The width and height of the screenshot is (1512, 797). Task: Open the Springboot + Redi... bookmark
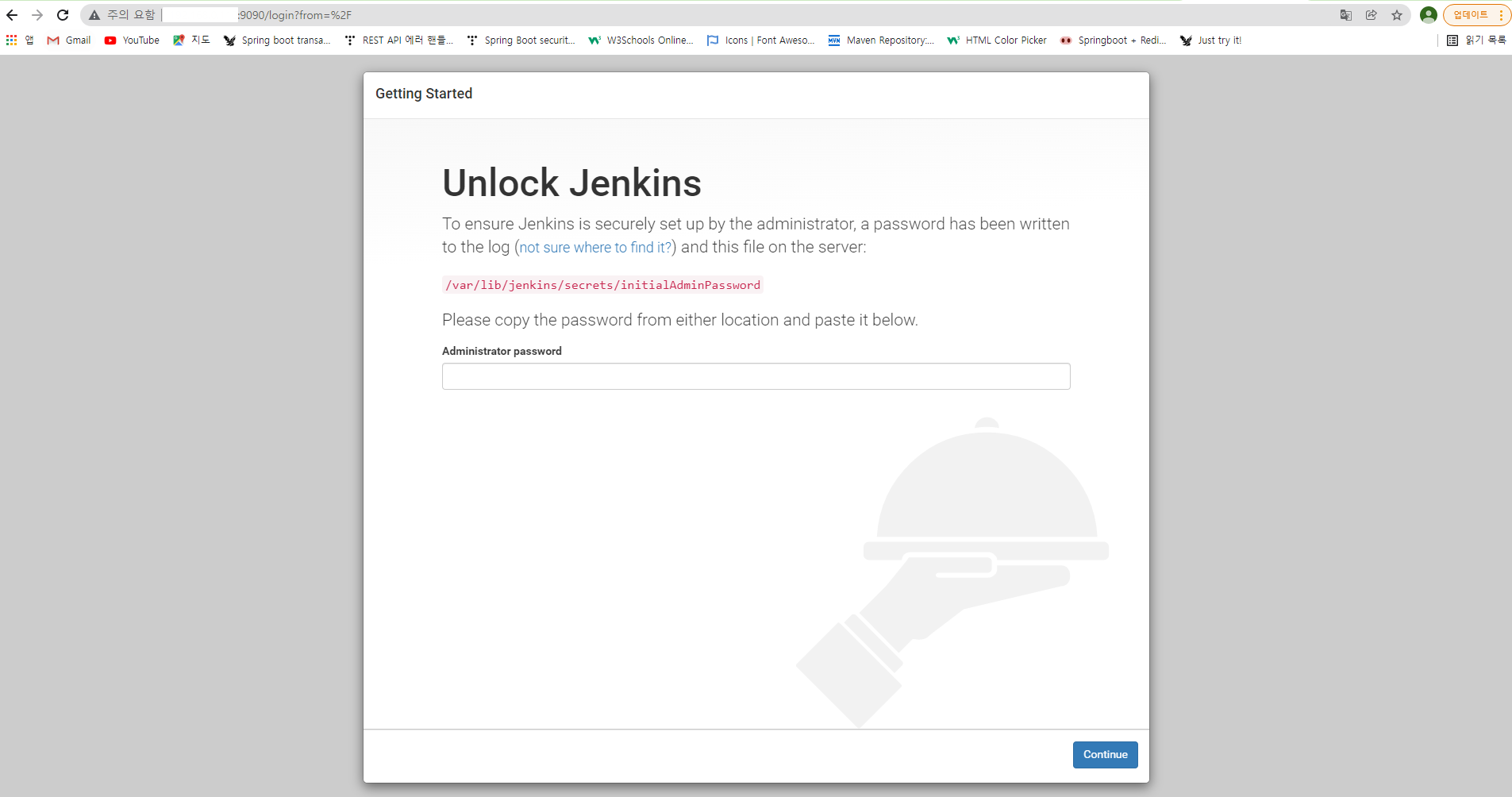[x=1113, y=40]
